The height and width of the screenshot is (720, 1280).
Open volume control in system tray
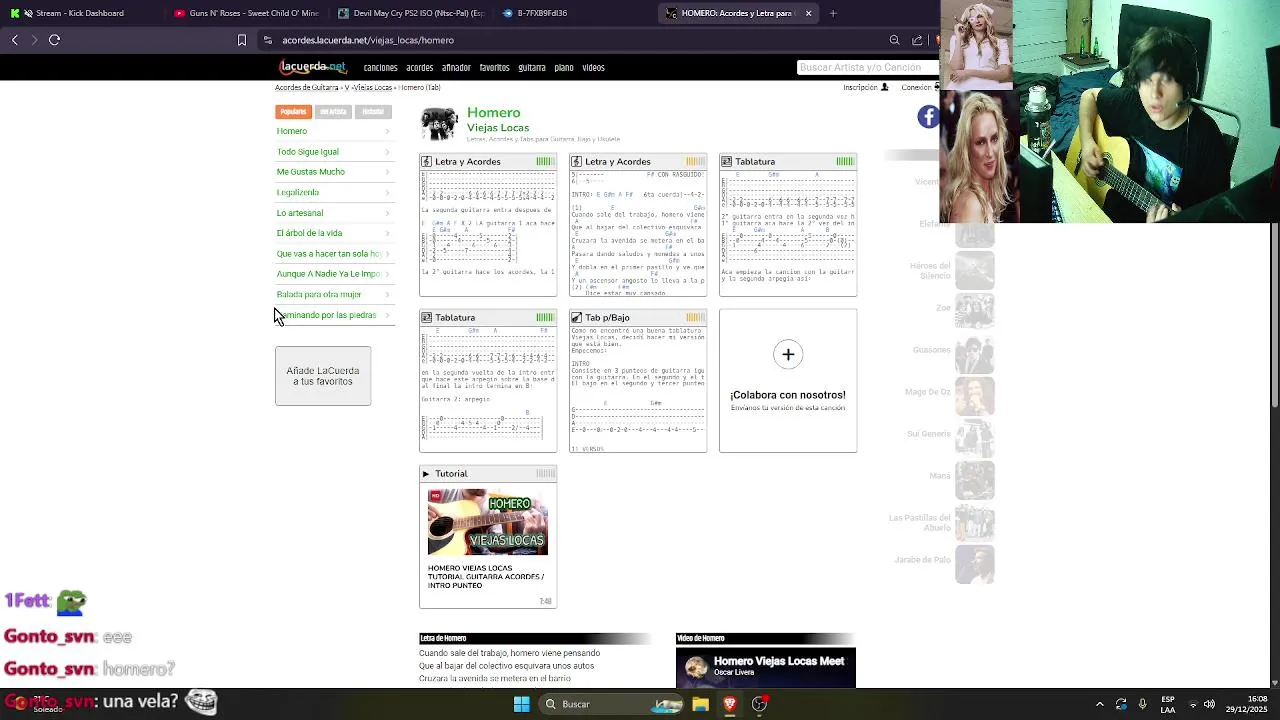[1208, 704]
